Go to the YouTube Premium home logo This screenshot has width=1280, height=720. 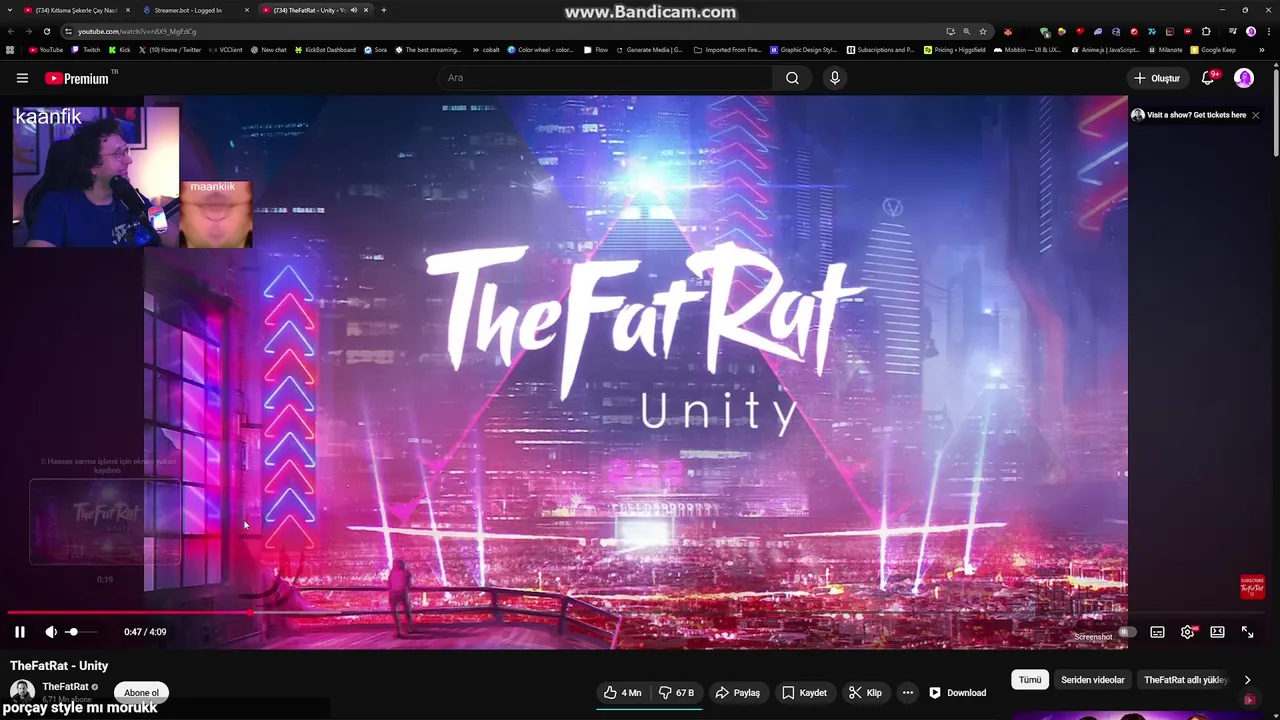click(76, 78)
